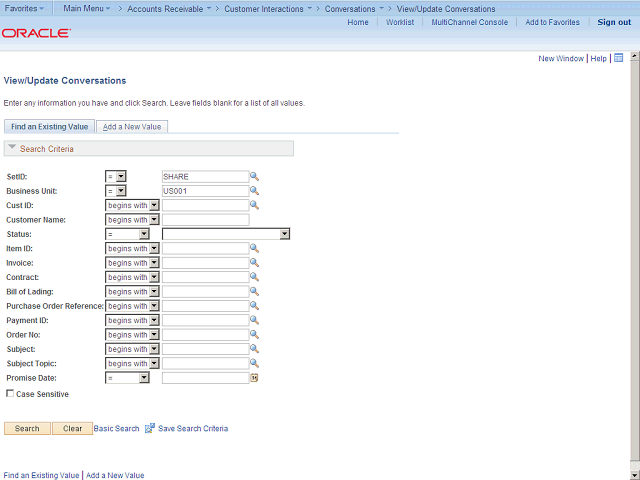The image size is (640, 480).
Task: Select View/Update Conversations breadcrumb
Action: (x=446, y=9)
